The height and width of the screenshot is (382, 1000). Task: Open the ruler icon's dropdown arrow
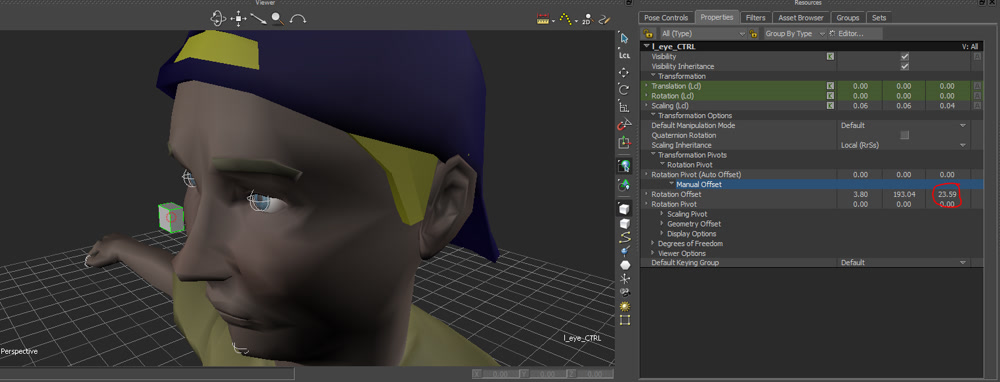[554, 20]
